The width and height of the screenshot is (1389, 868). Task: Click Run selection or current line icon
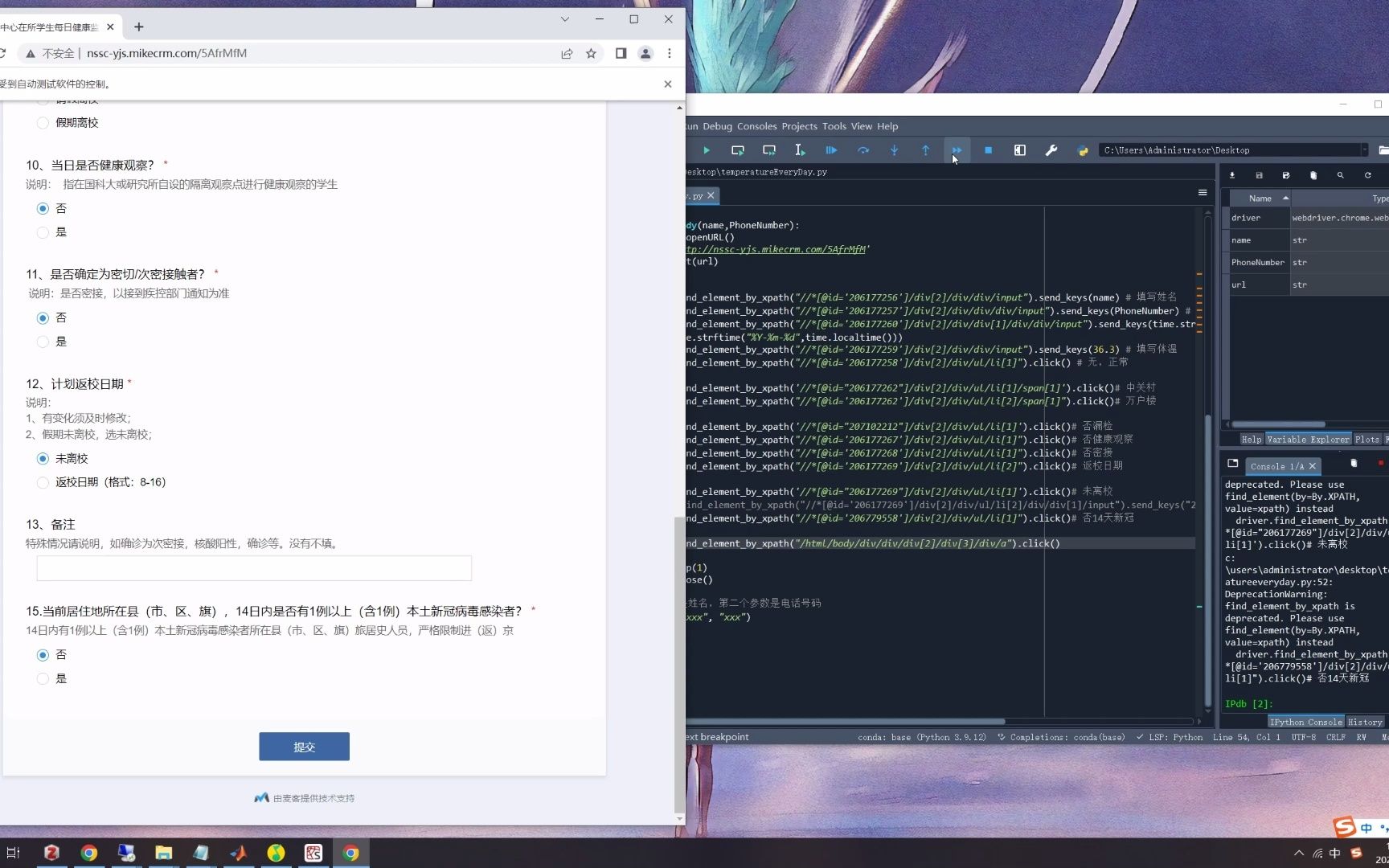[x=800, y=150]
